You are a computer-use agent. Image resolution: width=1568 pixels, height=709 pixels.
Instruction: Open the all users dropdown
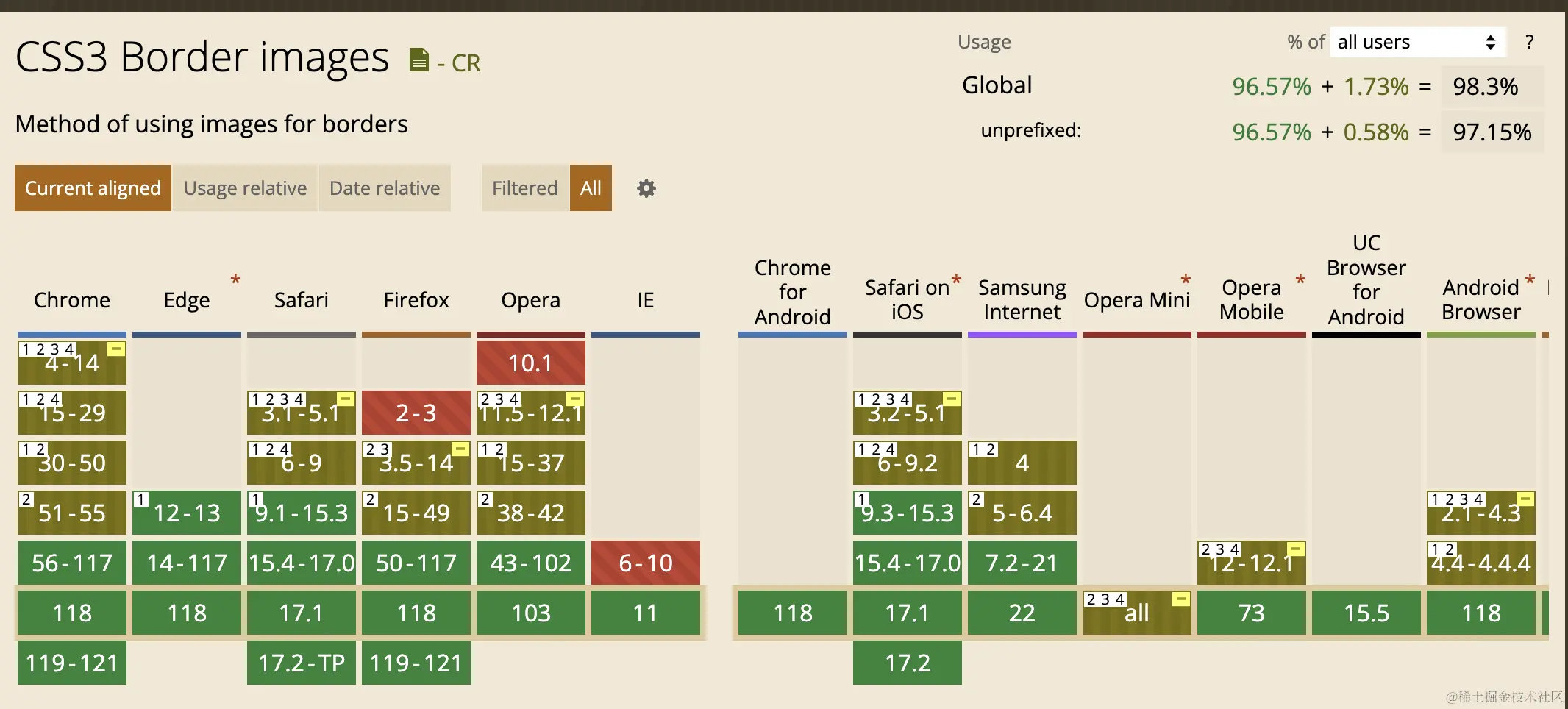pos(1417,42)
